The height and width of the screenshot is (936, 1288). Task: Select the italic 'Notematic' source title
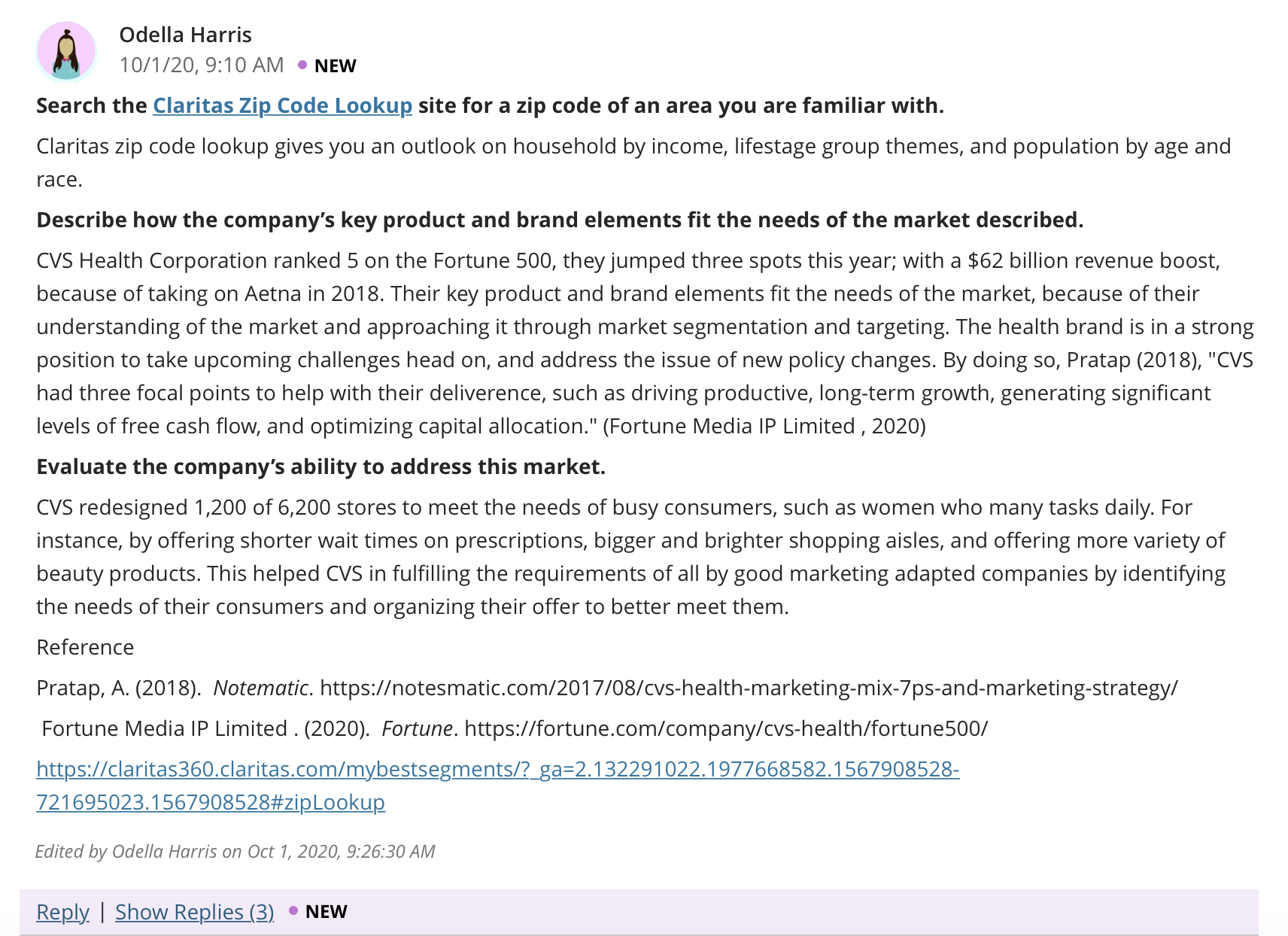[260, 688]
